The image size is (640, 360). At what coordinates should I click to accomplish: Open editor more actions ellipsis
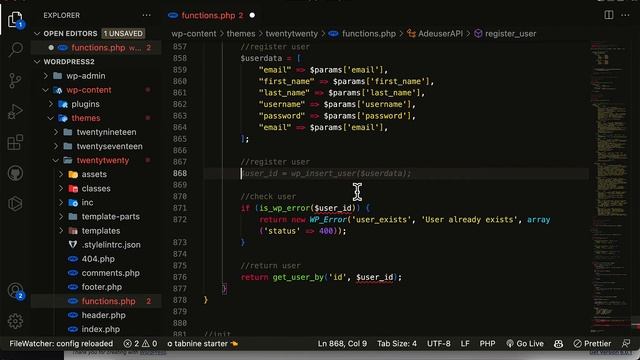click(x=625, y=15)
